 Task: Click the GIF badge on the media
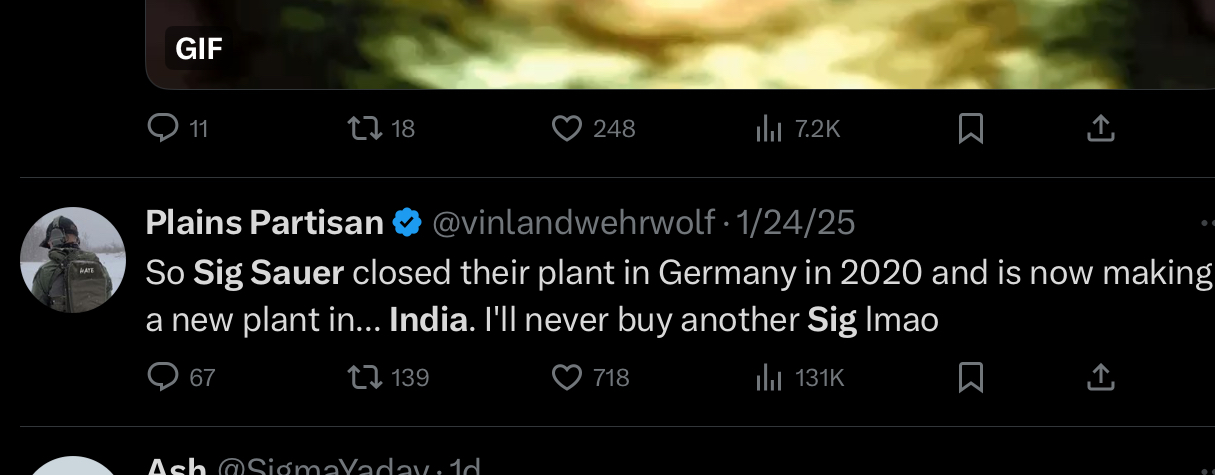(x=198, y=48)
